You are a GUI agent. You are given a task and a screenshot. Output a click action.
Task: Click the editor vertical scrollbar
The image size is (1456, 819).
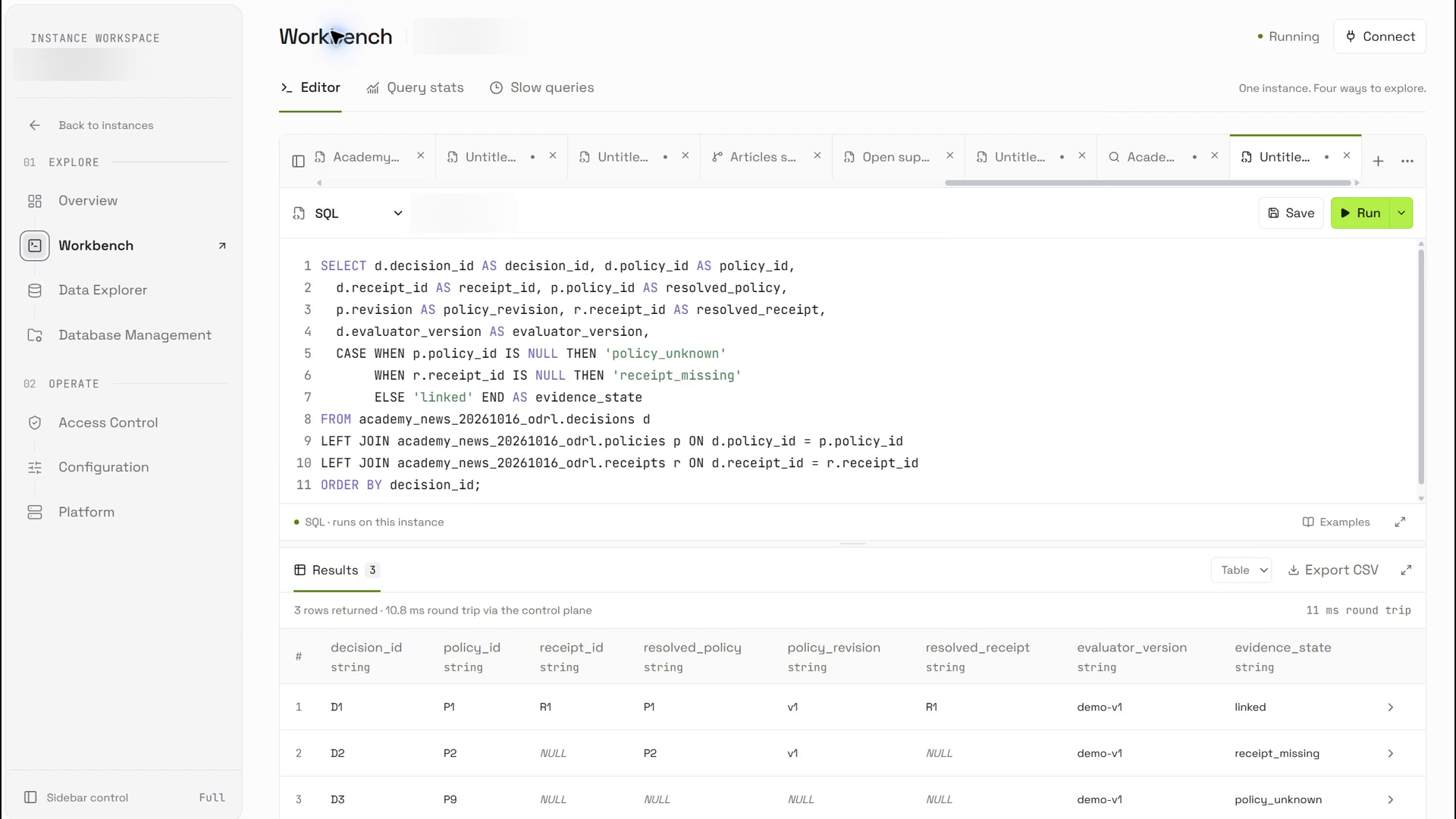[x=1420, y=366]
